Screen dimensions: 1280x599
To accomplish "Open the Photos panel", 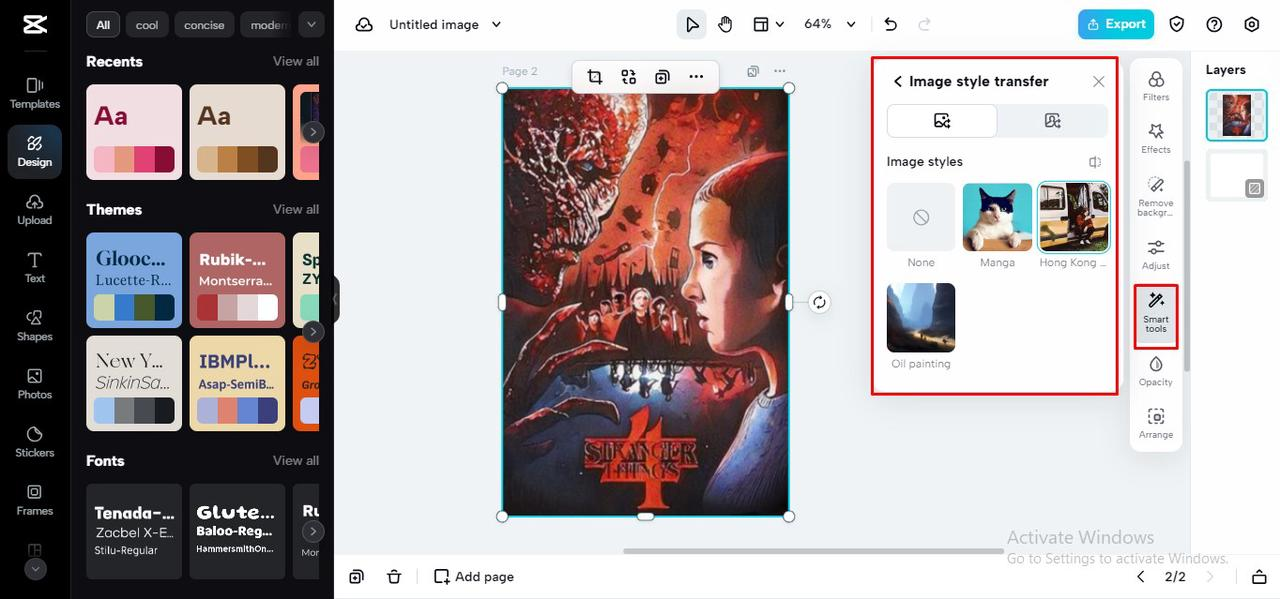I will [35, 383].
